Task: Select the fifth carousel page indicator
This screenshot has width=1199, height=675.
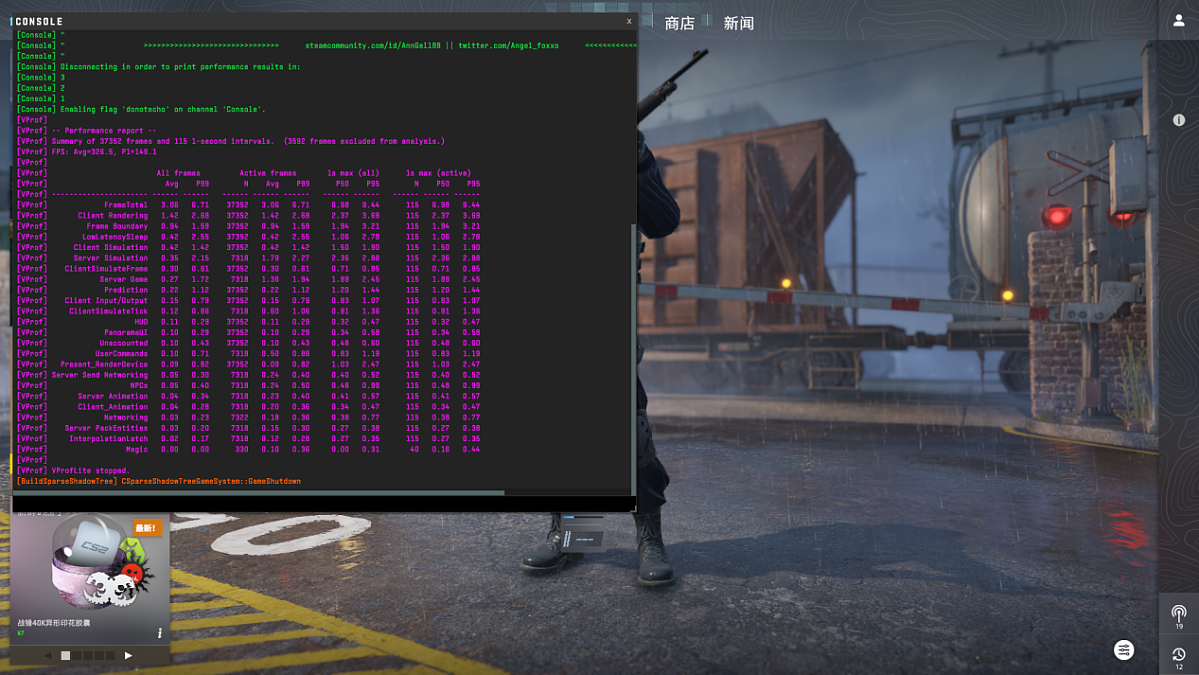Action: 110,655
